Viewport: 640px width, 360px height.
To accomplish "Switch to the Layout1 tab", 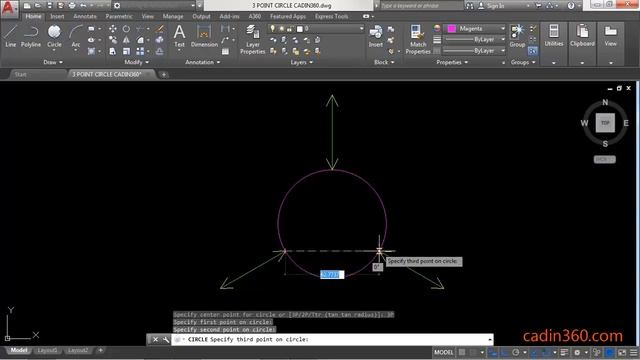I will tap(47, 351).
